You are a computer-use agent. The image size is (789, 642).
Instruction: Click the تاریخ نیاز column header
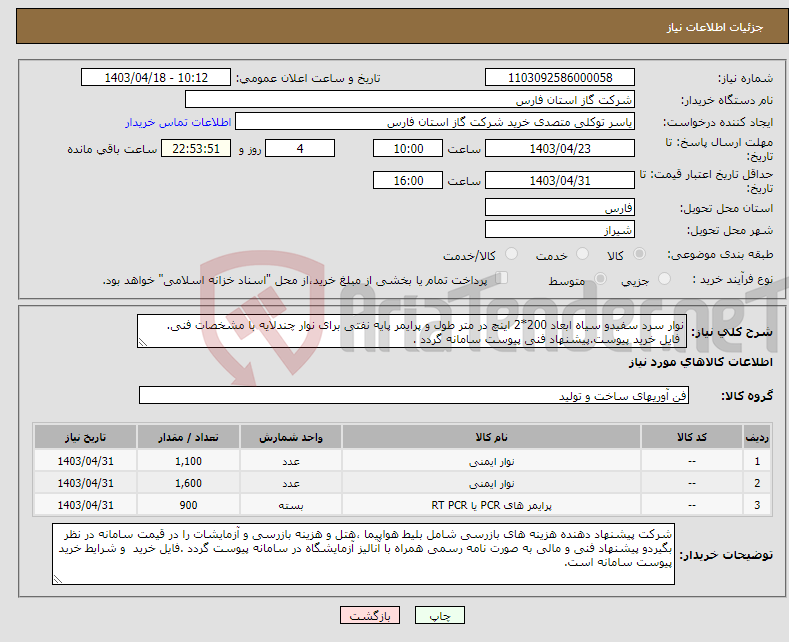pos(86,437)
